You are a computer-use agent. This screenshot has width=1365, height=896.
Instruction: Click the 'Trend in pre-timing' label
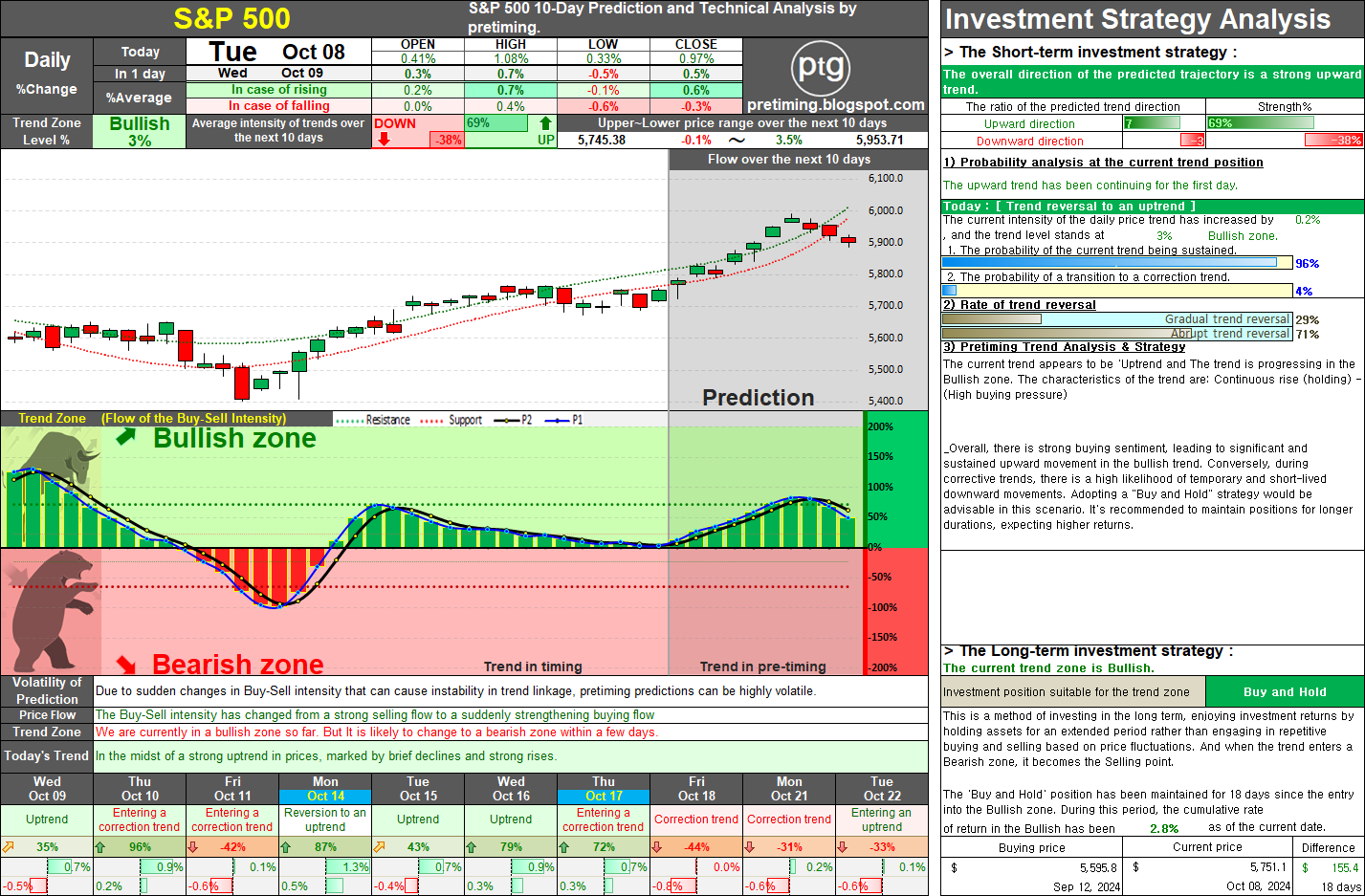[762, 667]
